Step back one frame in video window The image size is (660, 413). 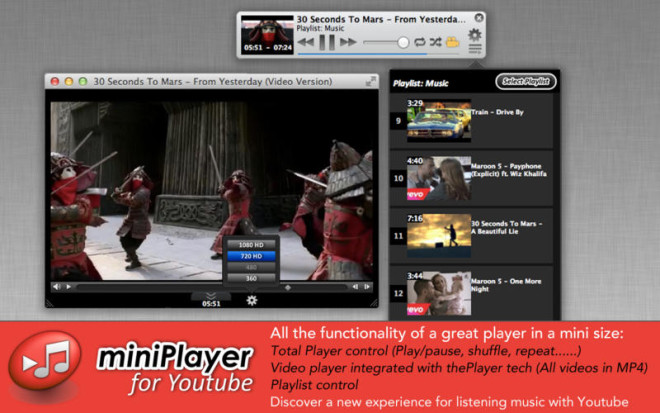pyautogui.click(x=355, y=287)
